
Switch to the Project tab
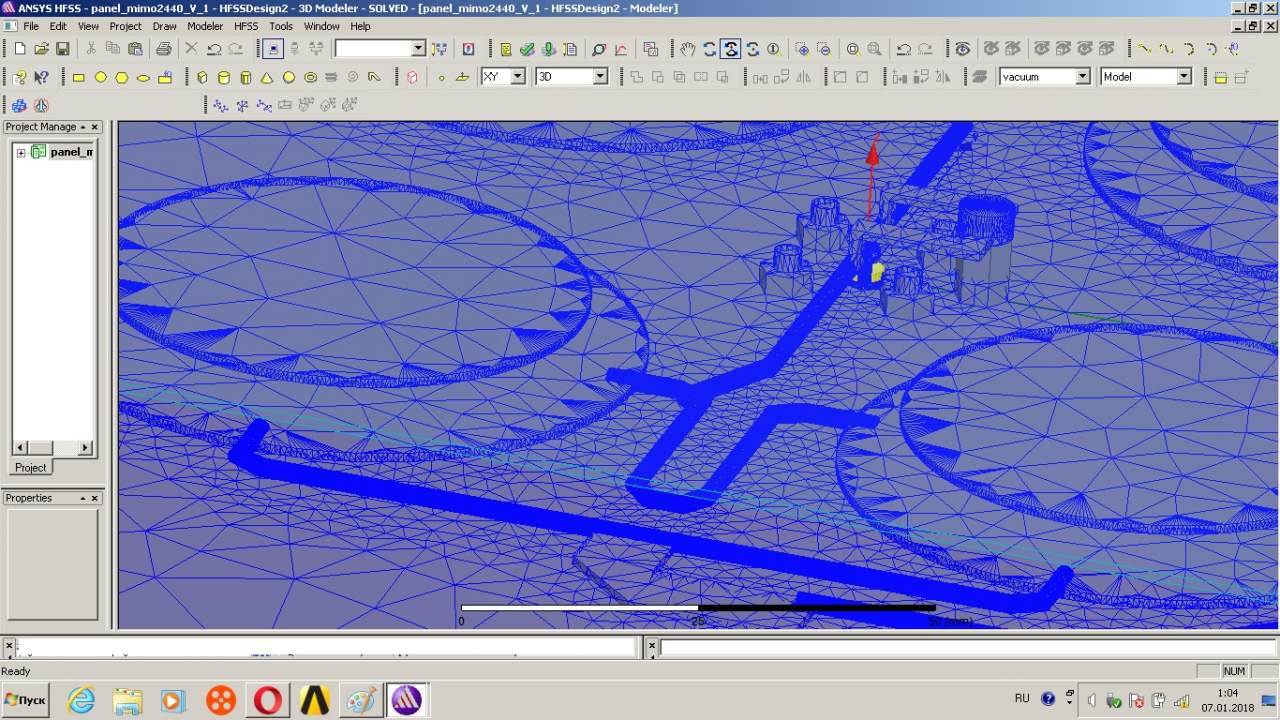[x=30, y=467]
